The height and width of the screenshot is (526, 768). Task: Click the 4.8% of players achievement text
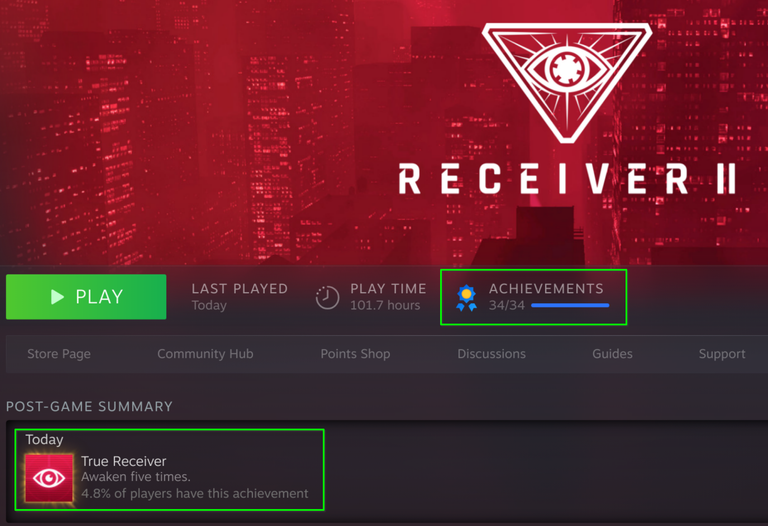tap(194, 493)
